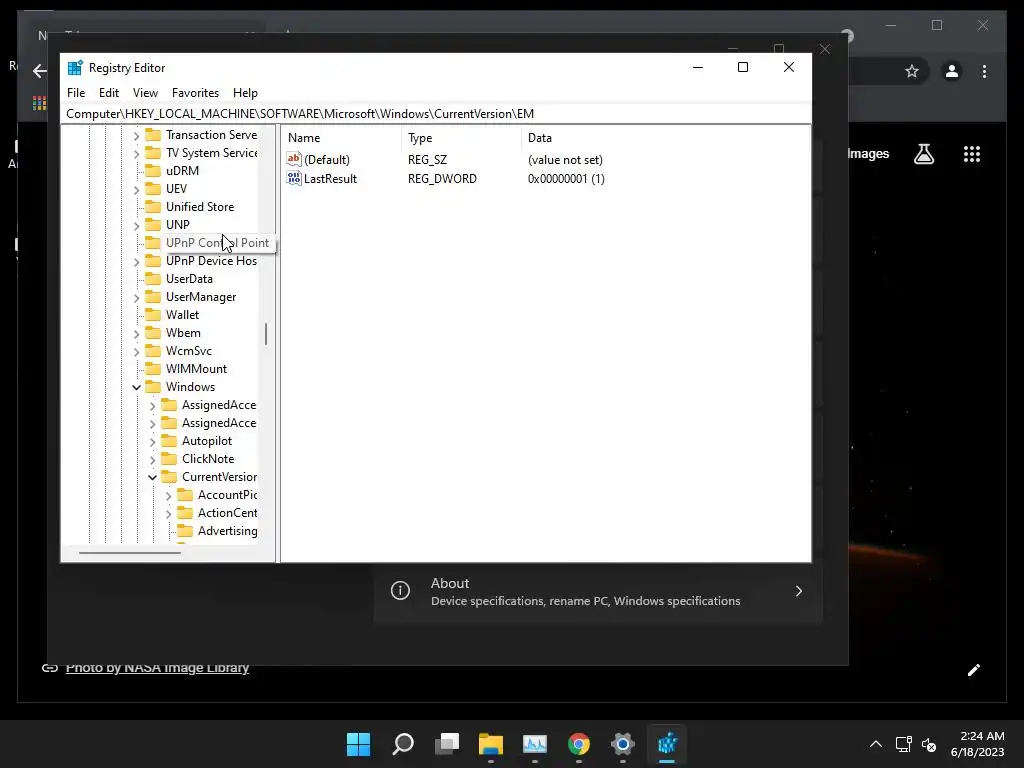Select the Autopilot tree key
Viewport: 1024px width, 768px height.
[x=206, y=441]
